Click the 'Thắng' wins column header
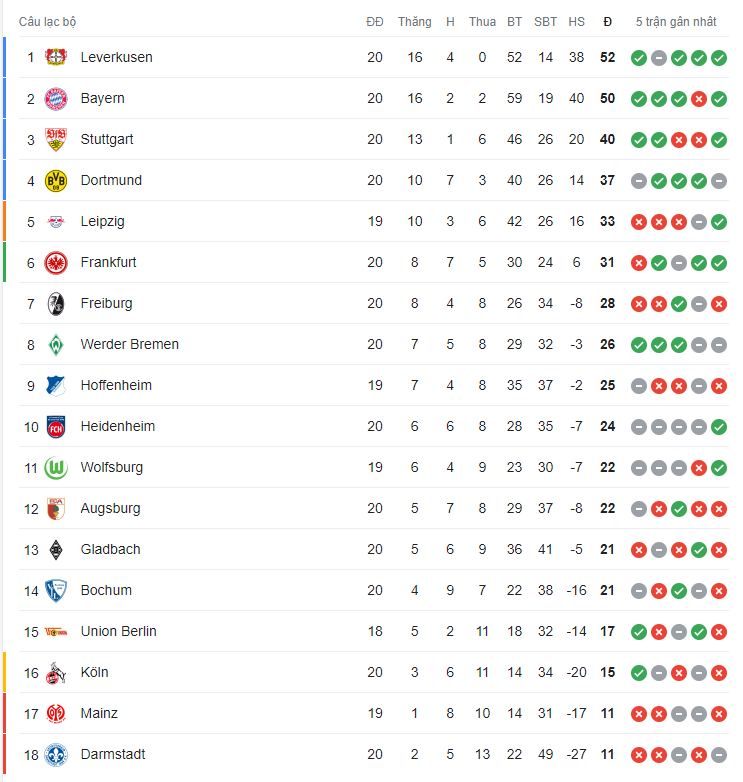743x782 pixels. click(x=414, y=22)
